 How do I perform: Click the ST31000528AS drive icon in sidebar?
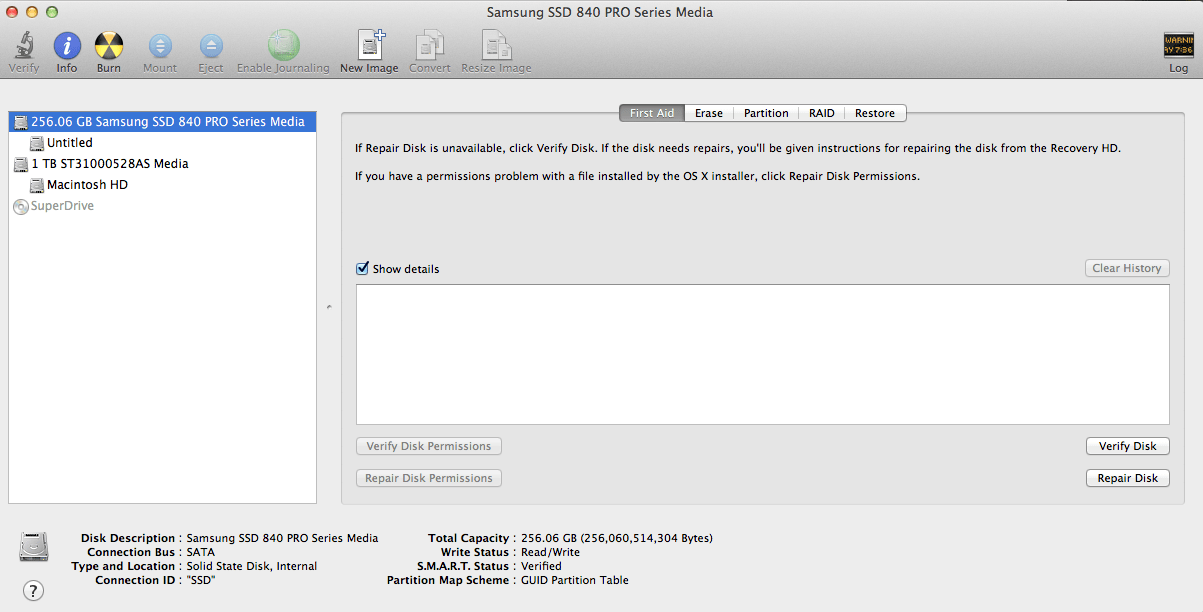(x=21, y=164)
